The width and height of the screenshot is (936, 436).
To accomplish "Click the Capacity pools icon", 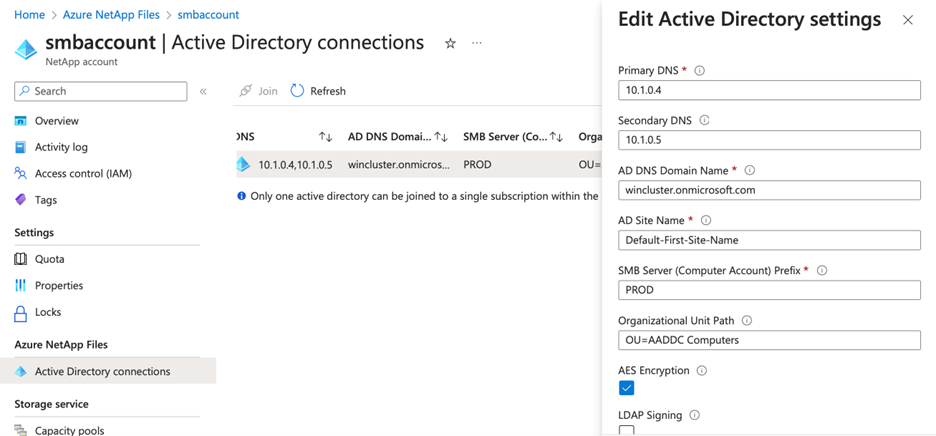I will point(21,430).
